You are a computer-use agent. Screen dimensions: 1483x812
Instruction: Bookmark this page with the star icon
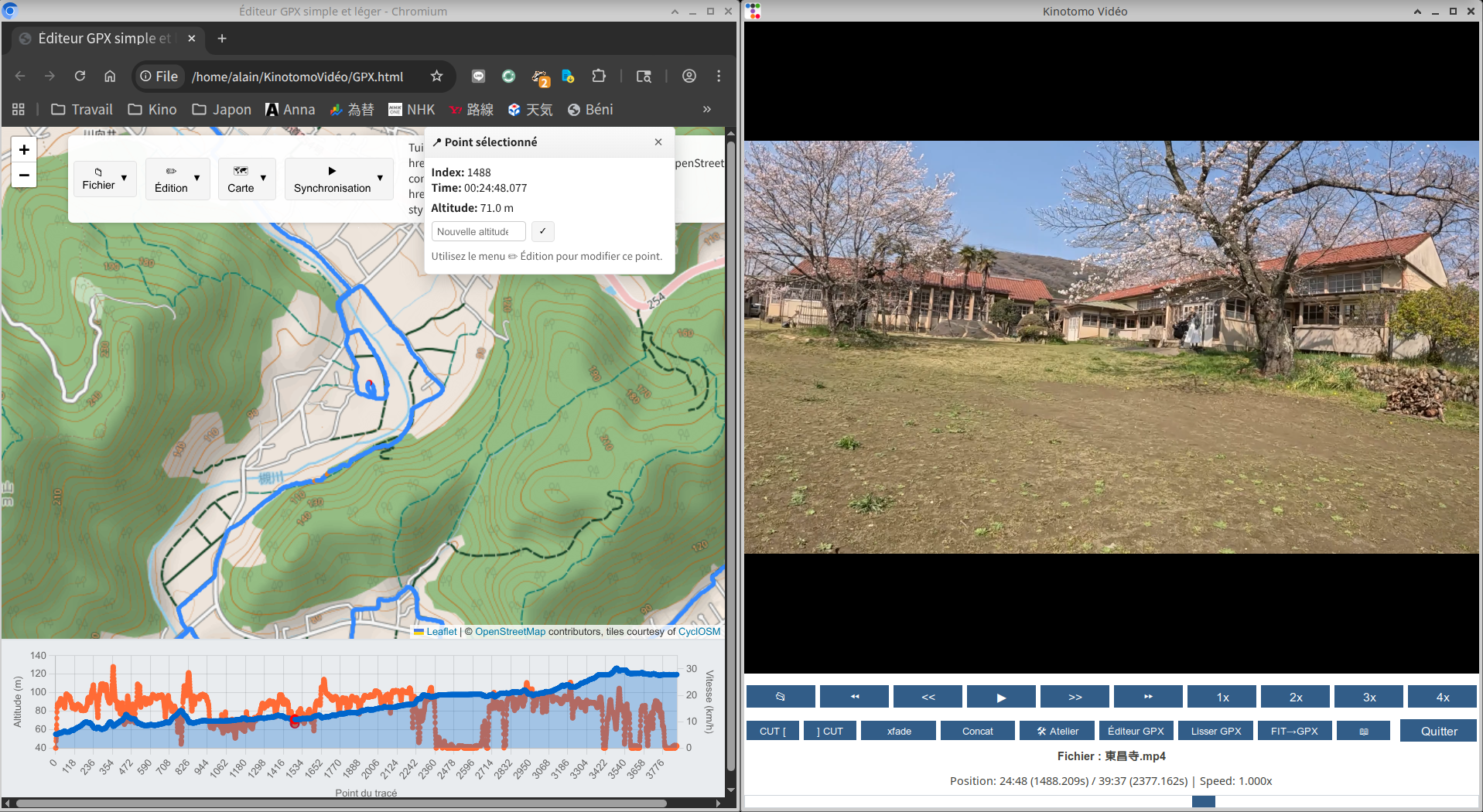[436, 76]
